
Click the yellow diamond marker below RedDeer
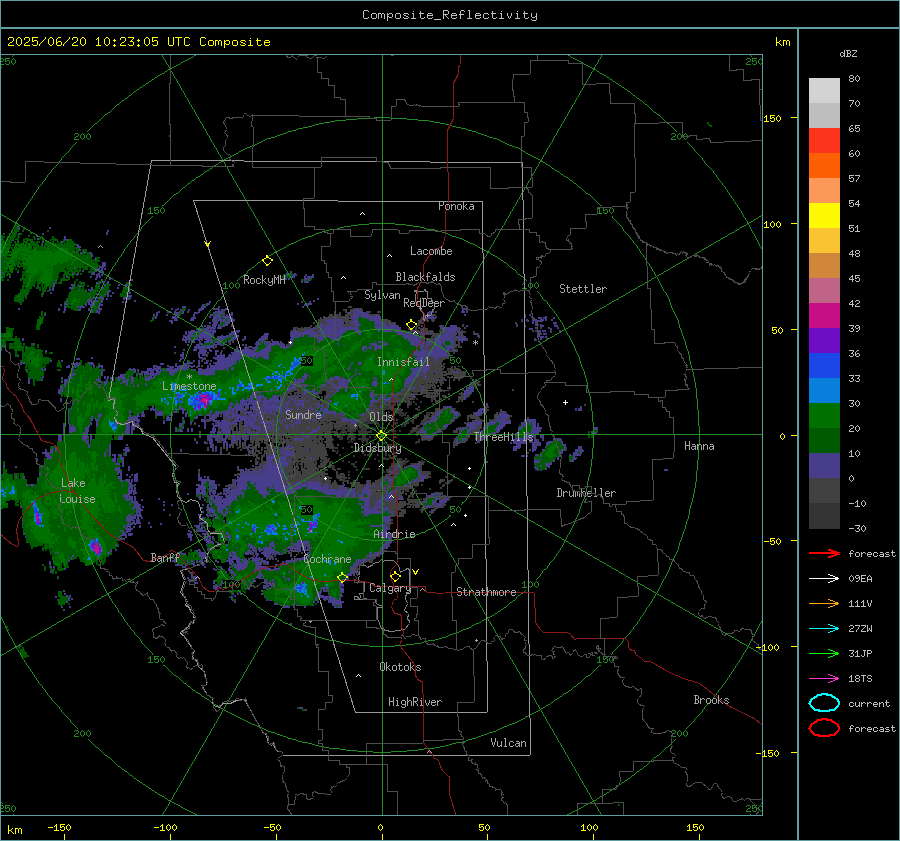point(411,325)
